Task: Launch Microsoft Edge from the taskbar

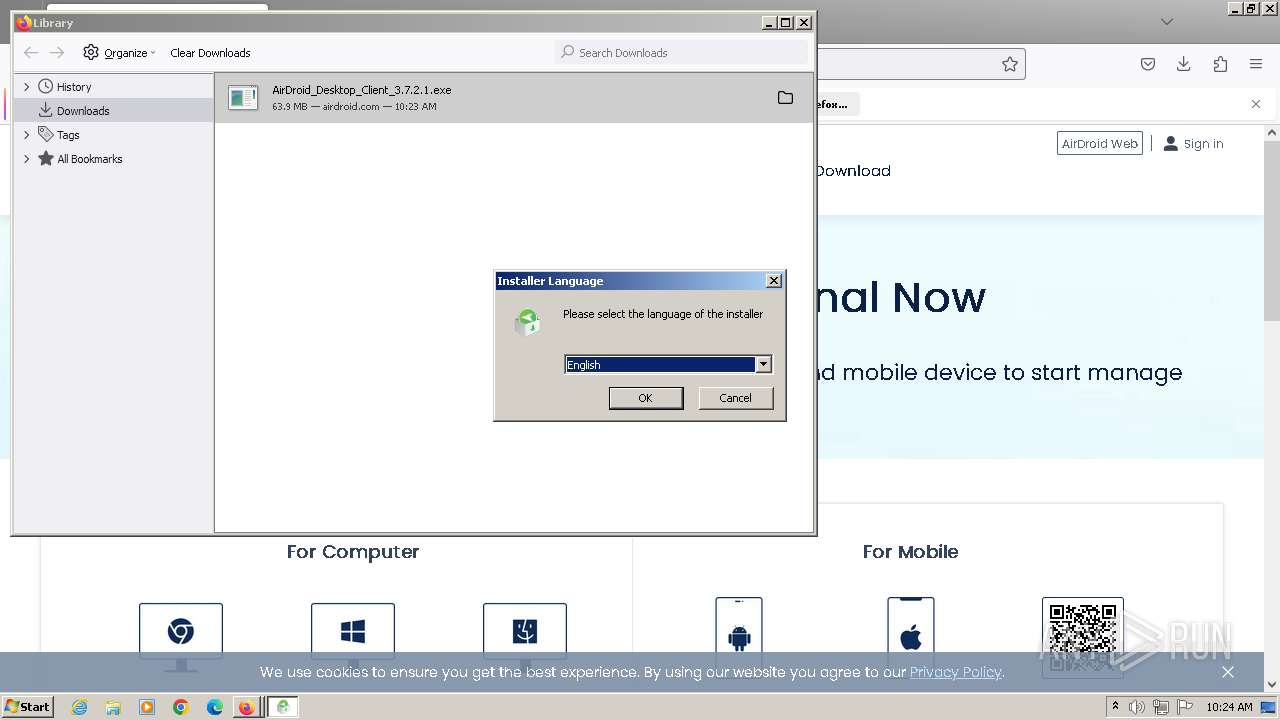Action: click(x=215, y=707)
